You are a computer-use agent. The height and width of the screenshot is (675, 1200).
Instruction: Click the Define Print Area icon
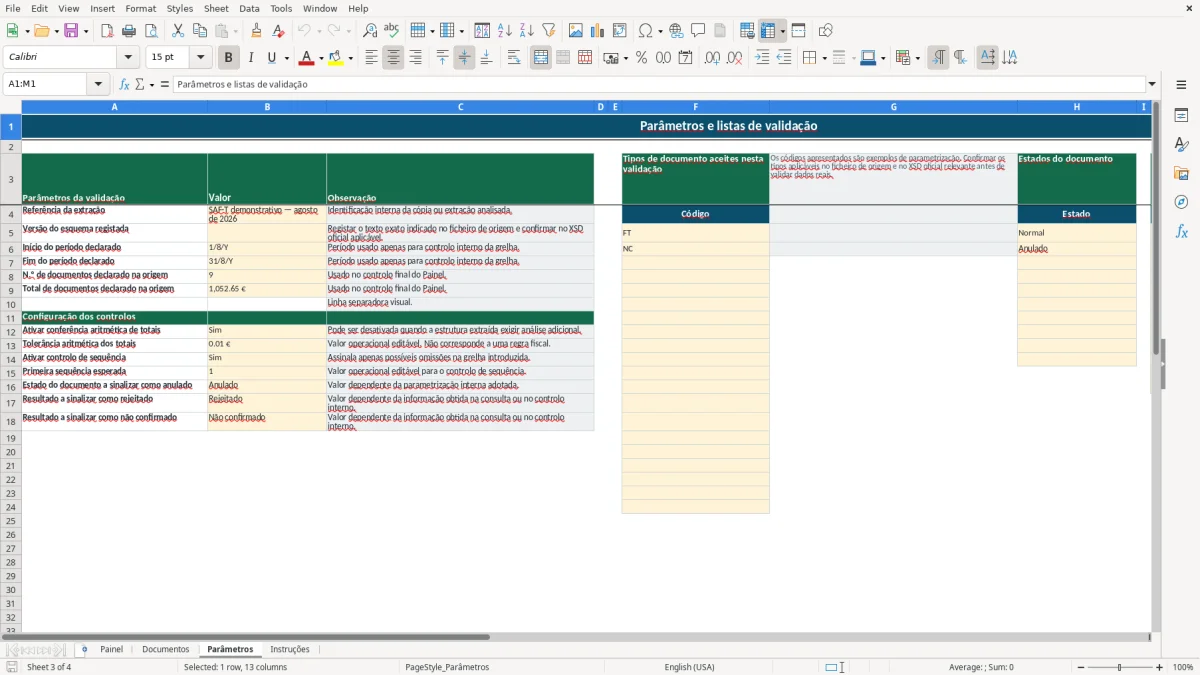click(747, 31)
